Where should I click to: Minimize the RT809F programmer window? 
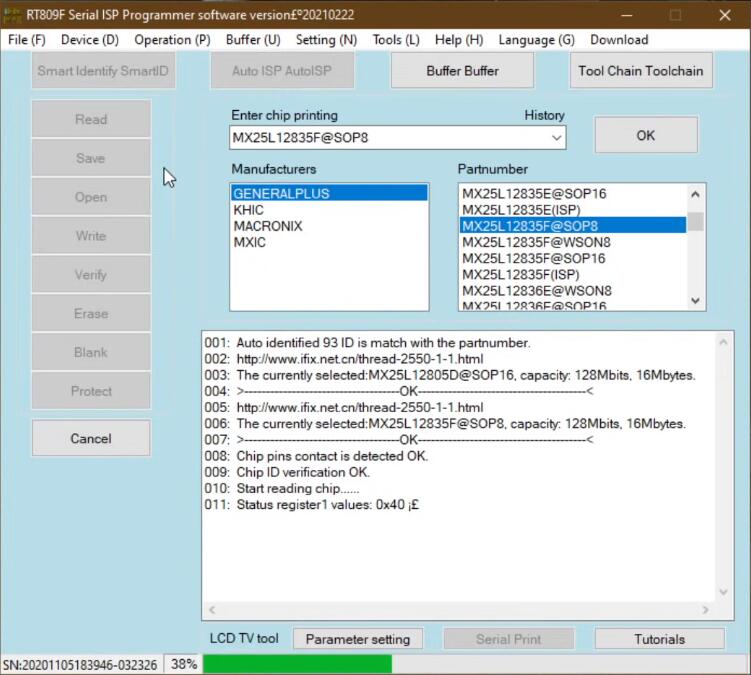(x=626, y=15)
